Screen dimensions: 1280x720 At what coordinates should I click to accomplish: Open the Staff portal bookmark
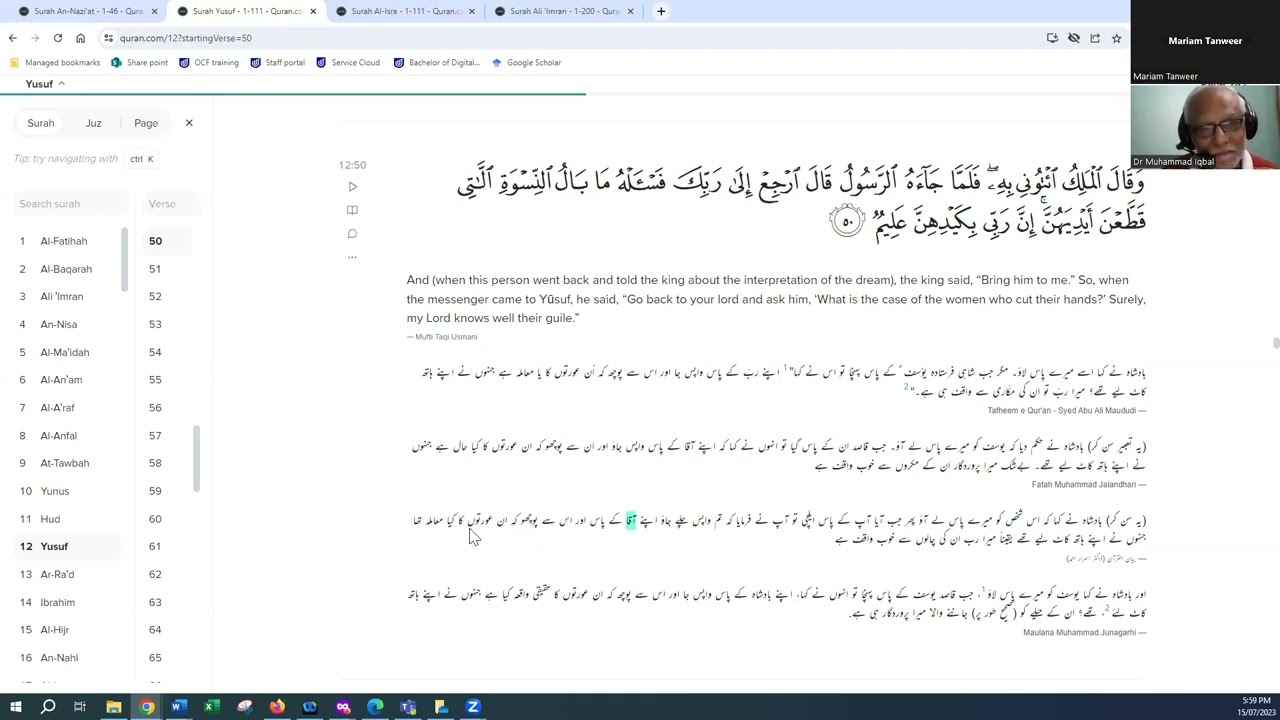click(277, 62)
